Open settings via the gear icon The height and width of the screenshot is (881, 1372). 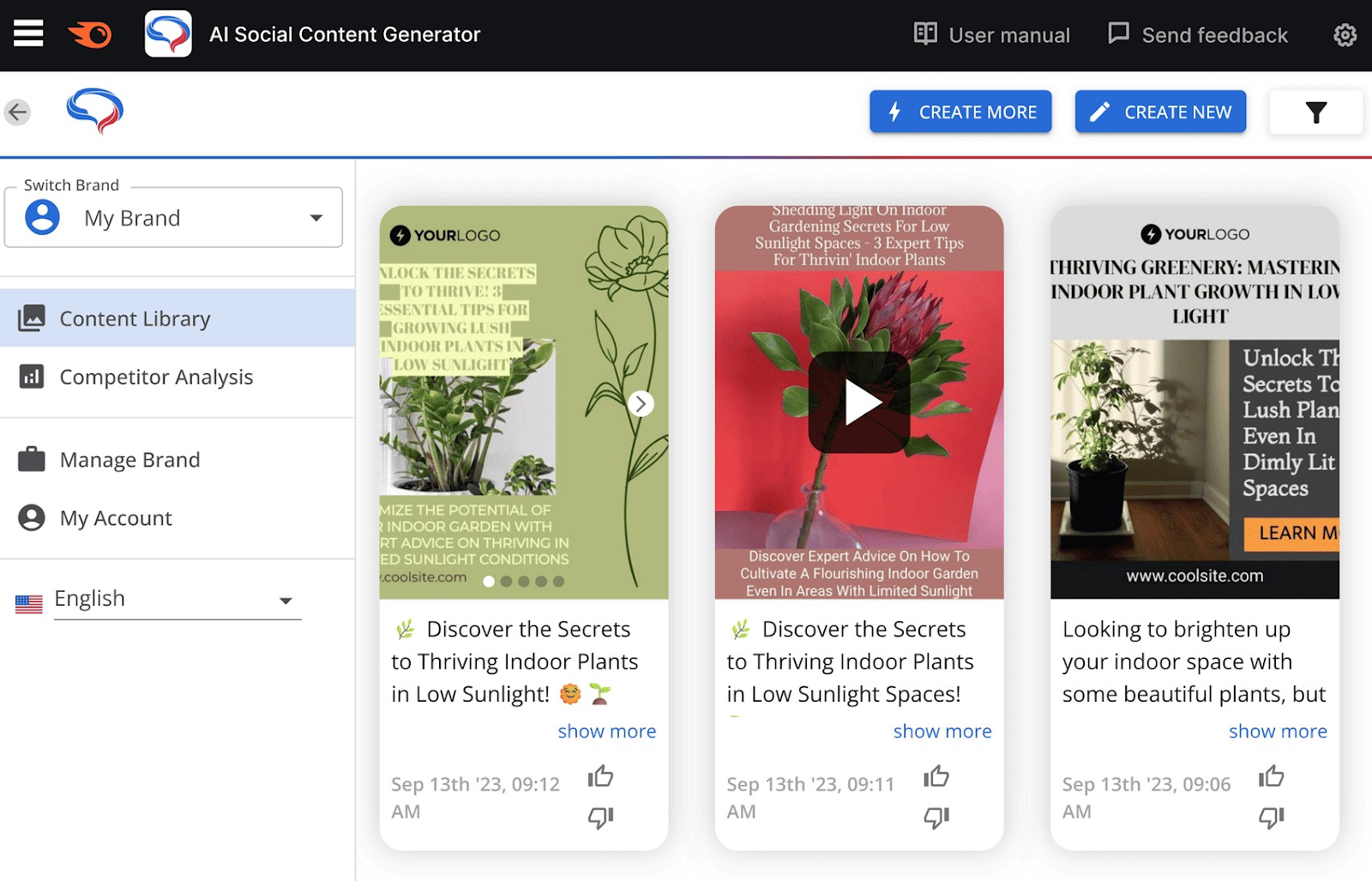click(1344, 35)
